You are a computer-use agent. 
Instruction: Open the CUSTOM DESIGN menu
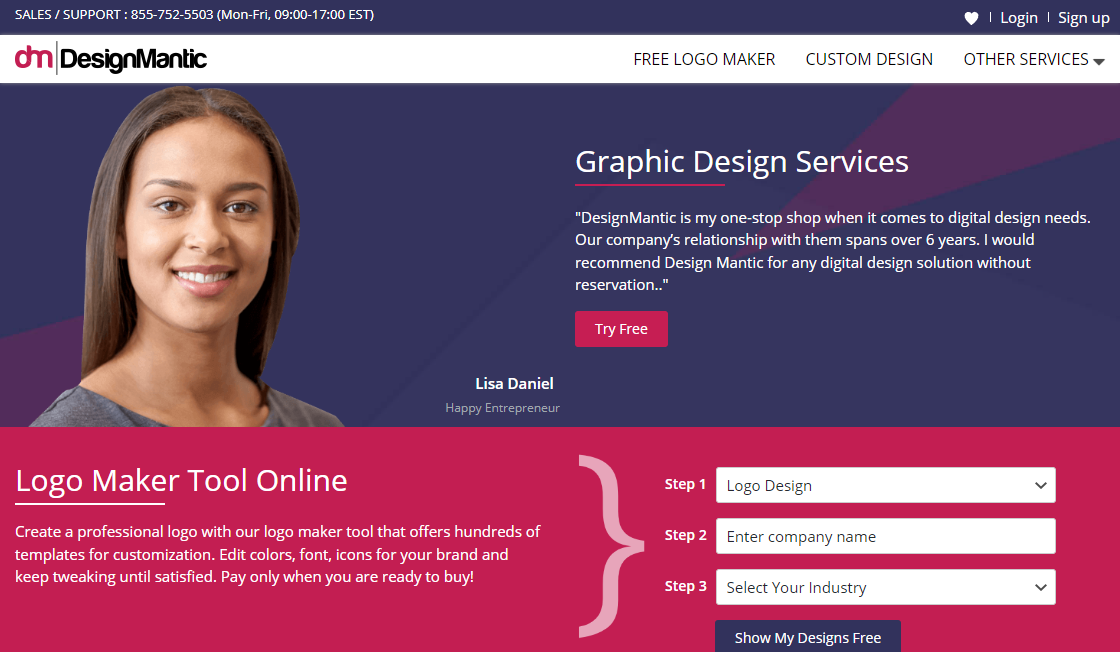(869, 59)
